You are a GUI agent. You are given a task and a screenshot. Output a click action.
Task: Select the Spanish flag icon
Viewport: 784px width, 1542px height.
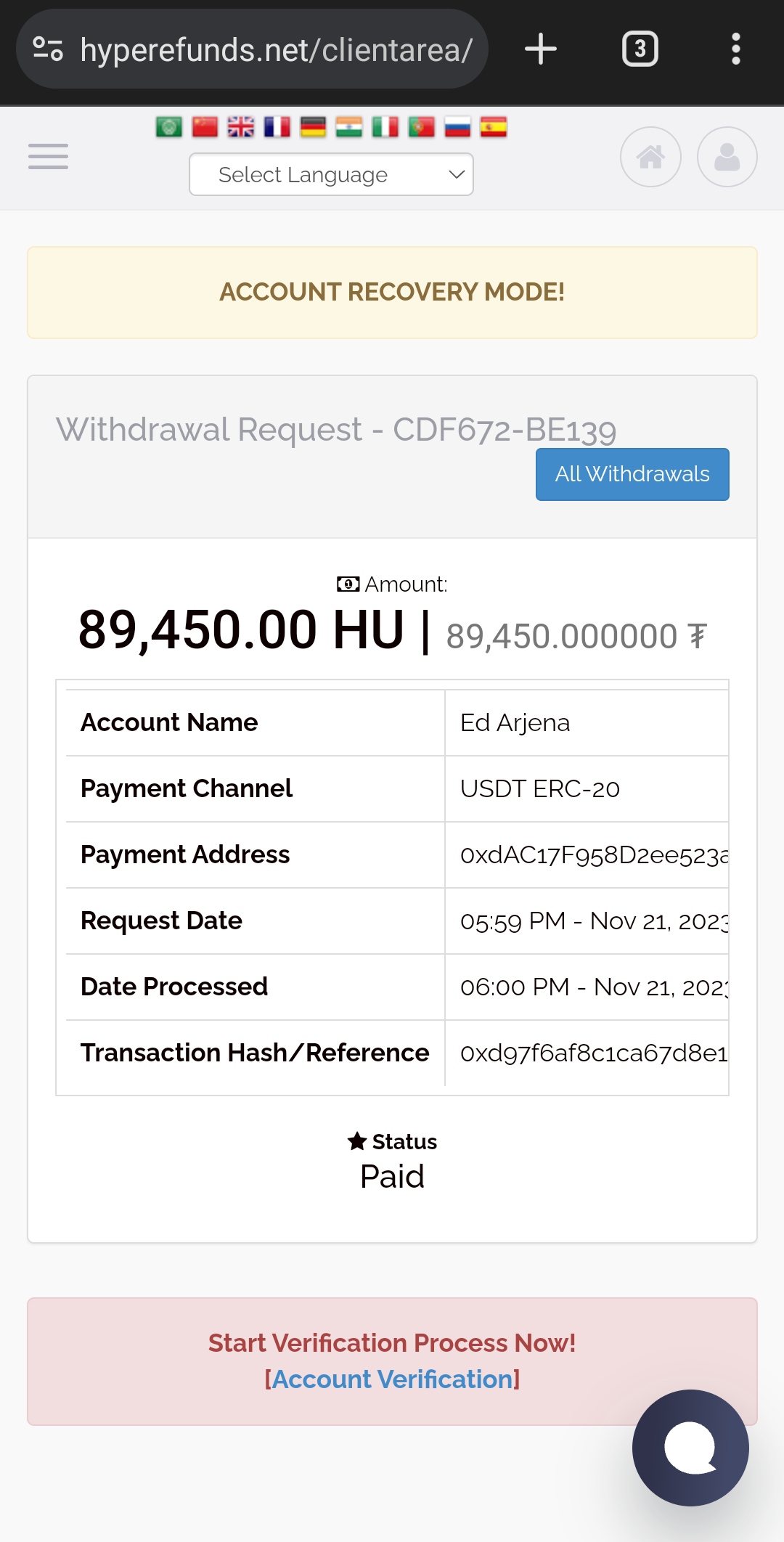(494, 128)
